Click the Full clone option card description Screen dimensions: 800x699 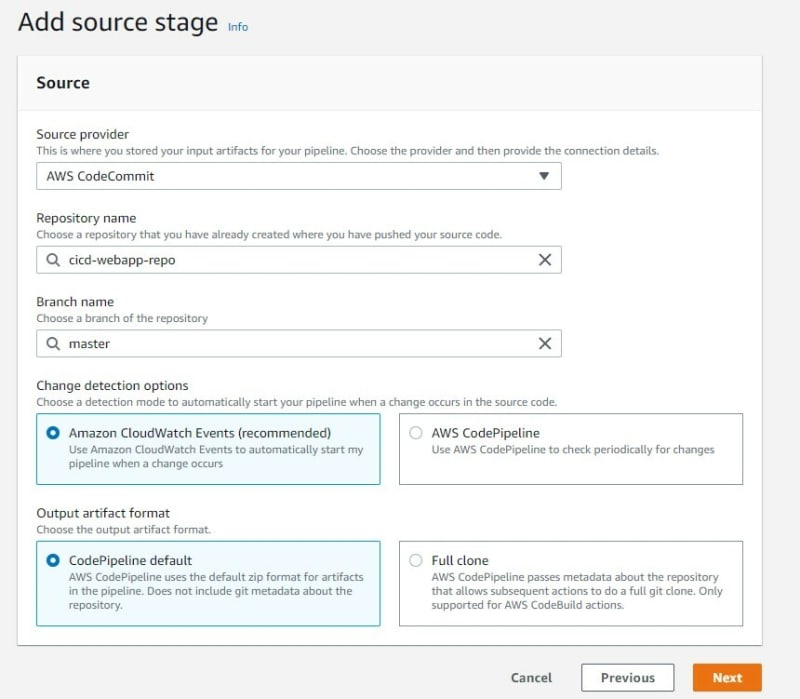click(x=577, y=591)
